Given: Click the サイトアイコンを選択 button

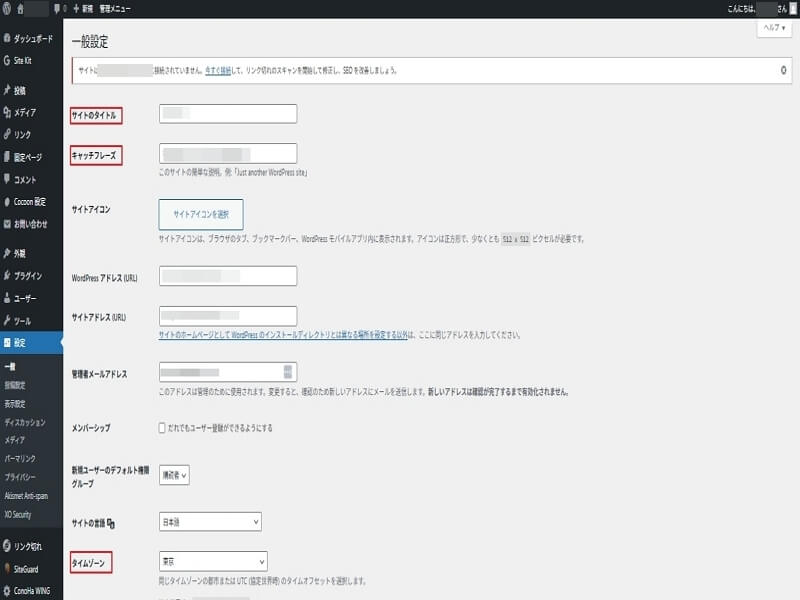Looking at the screenshot, I should 201,214.
